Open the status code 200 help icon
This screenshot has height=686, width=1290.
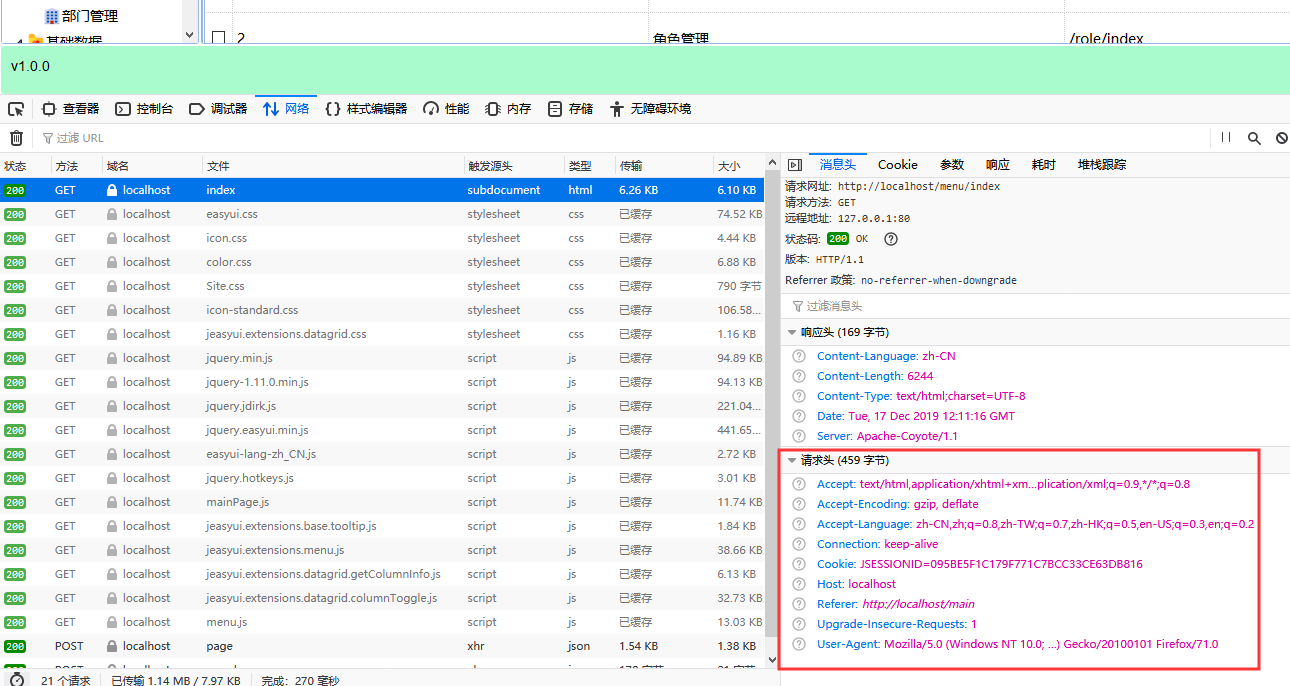click(x=891, y=239)
